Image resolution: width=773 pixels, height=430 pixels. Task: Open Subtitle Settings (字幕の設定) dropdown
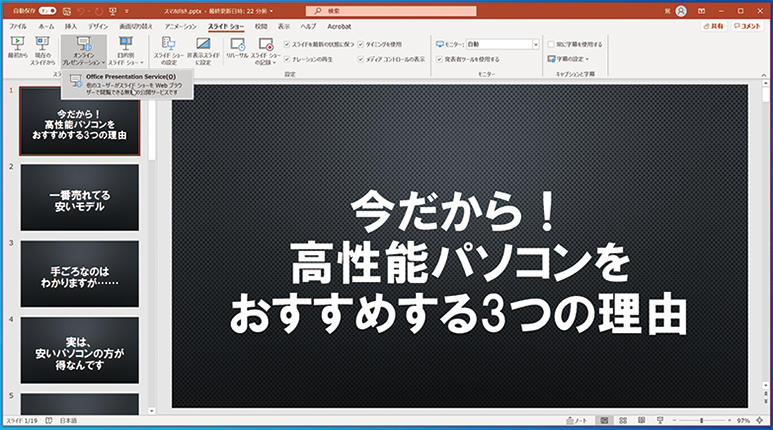point(568,59)
